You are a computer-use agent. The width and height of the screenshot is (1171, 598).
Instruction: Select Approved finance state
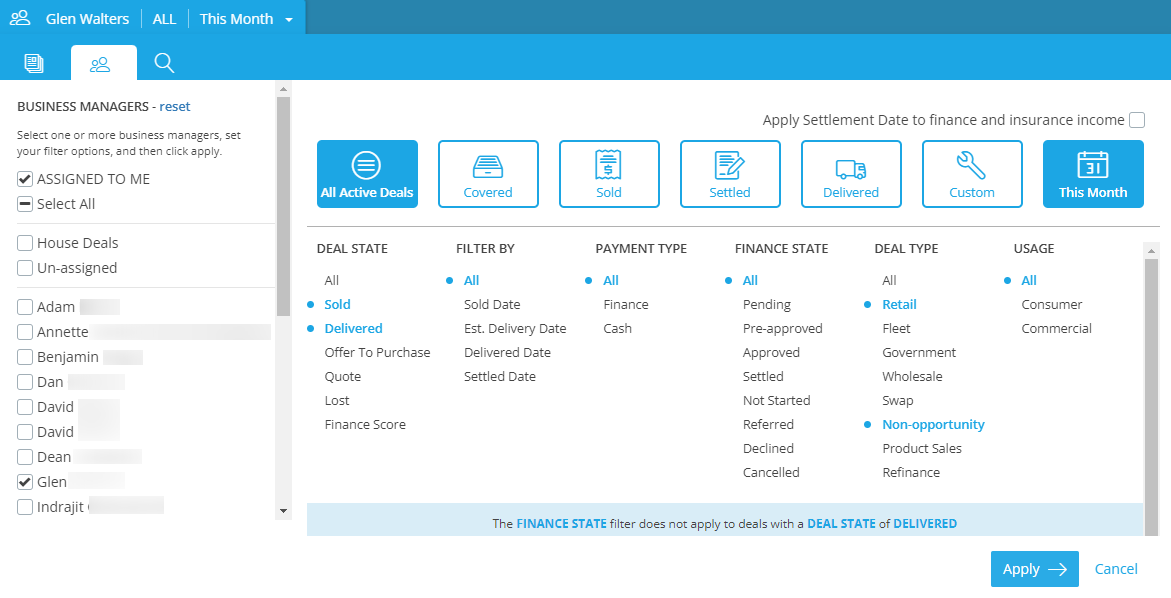(771, 352)
